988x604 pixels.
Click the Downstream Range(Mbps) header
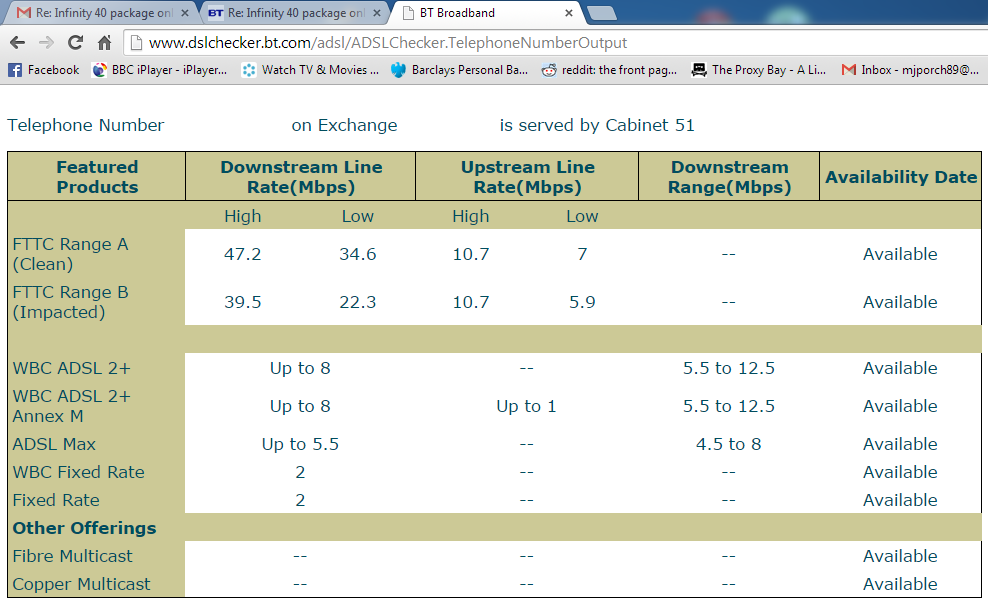pos(729,177)
